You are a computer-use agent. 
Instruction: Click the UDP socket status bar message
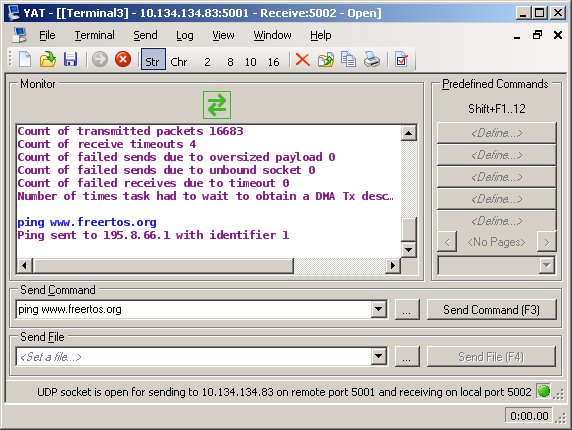[x=284, y=392]
